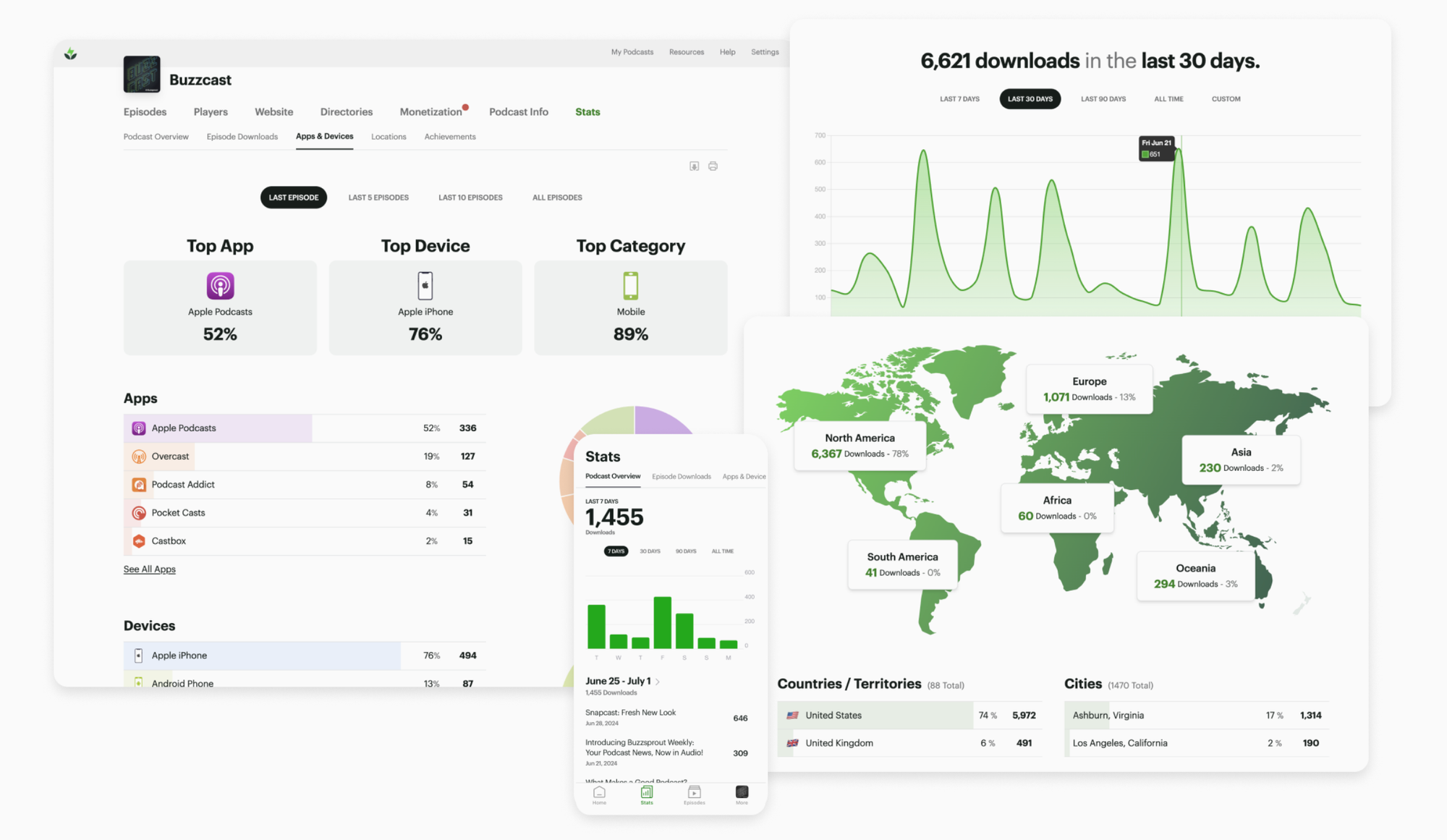Click the Oceania downloads map label
Viewport: 1447px width, 840px height.
1195,576
